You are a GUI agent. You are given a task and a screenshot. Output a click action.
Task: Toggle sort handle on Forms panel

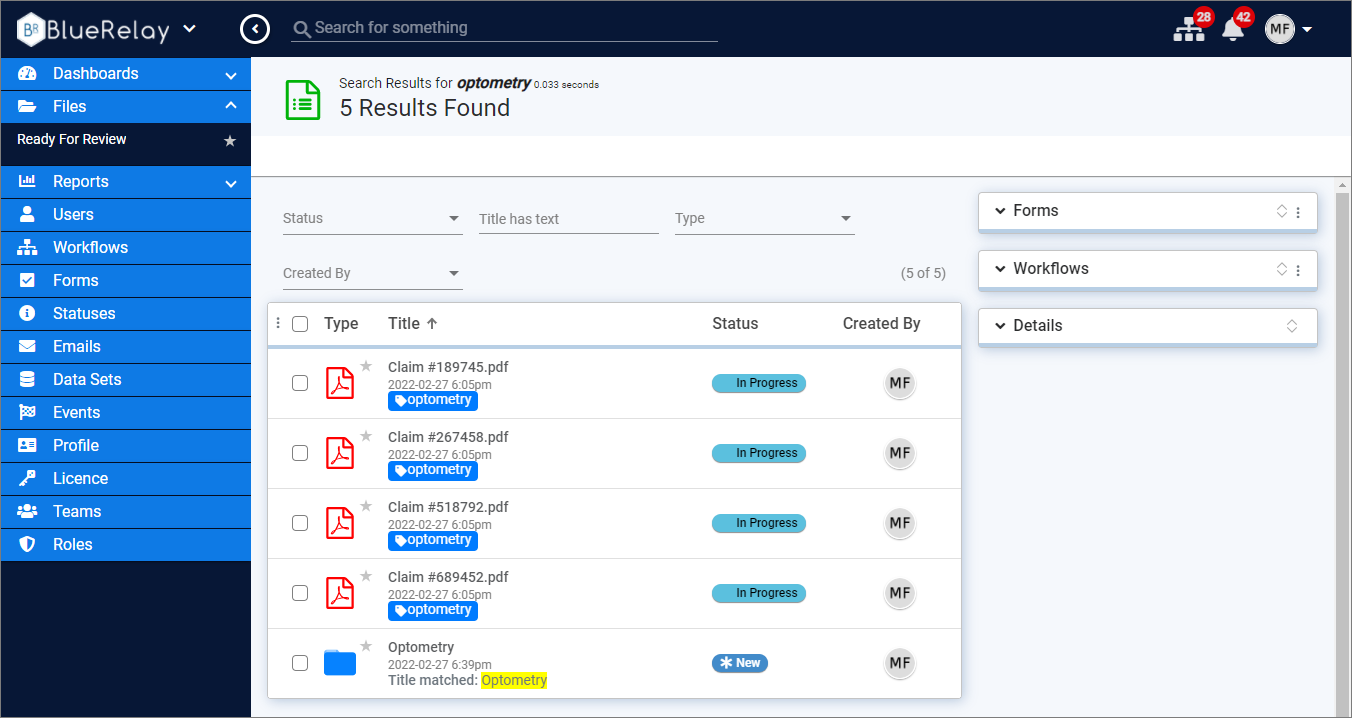(x=1282, y=211)
